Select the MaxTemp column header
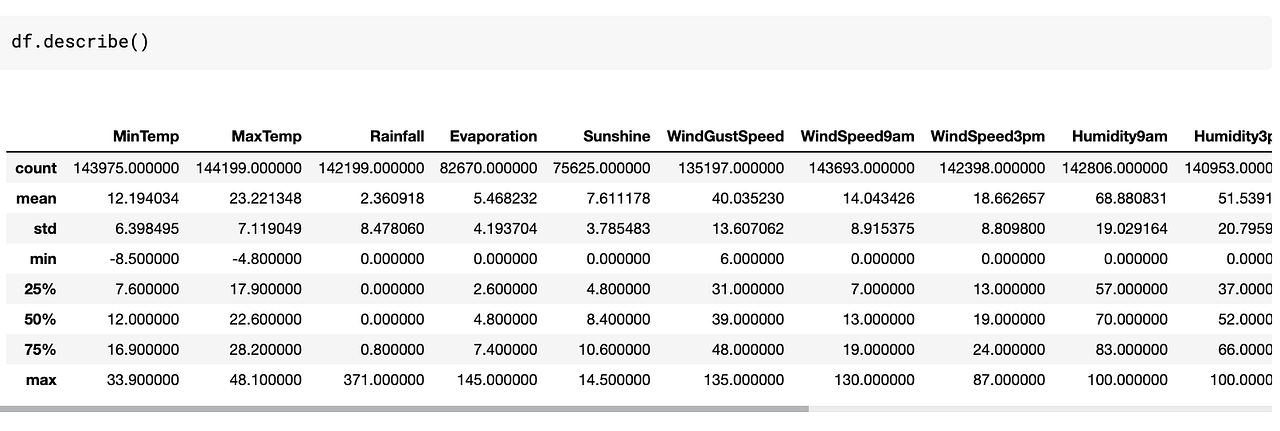1280x431 pixels. pos(266,136)
